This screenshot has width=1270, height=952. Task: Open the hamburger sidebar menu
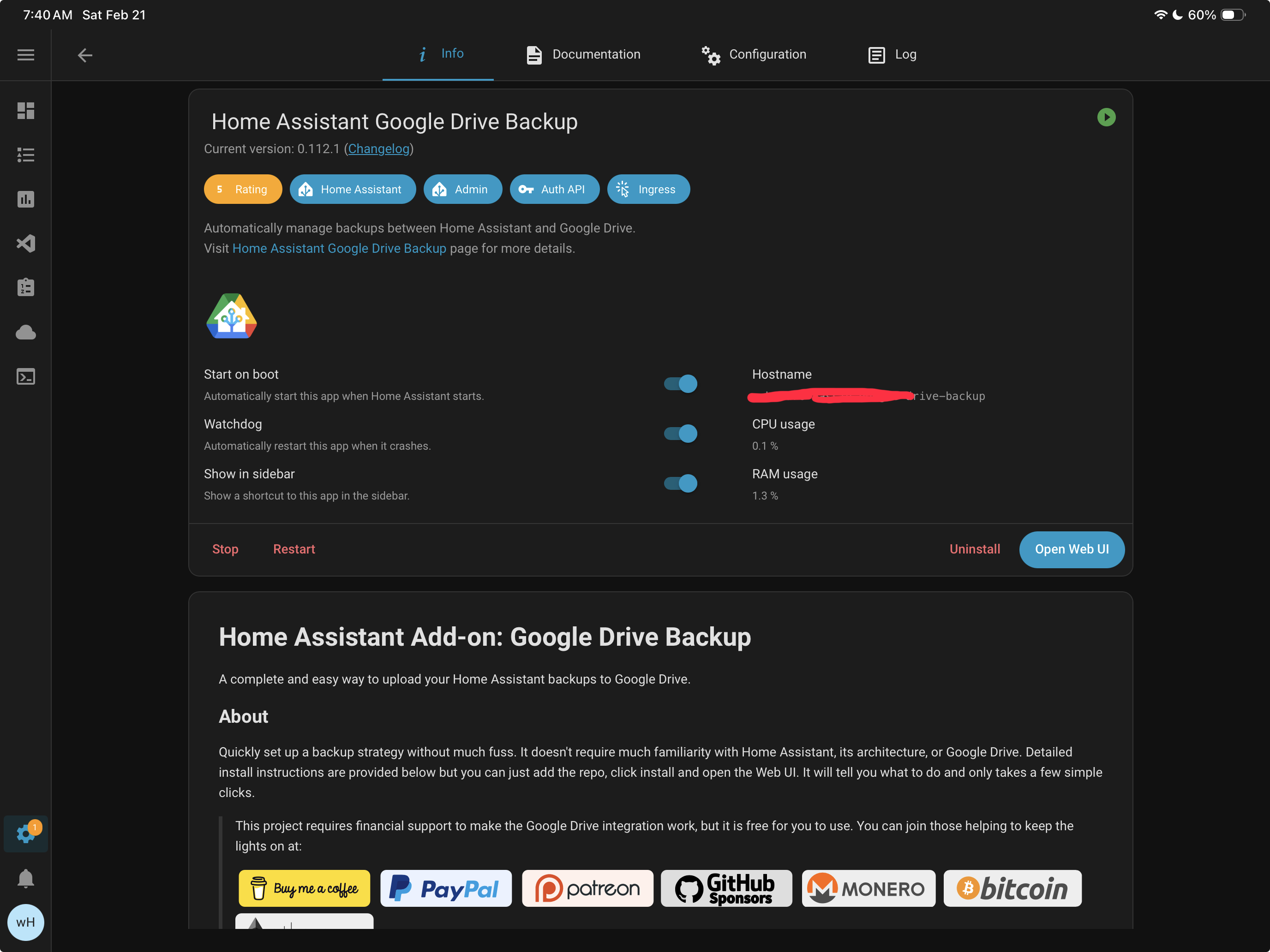click(25, 55)
